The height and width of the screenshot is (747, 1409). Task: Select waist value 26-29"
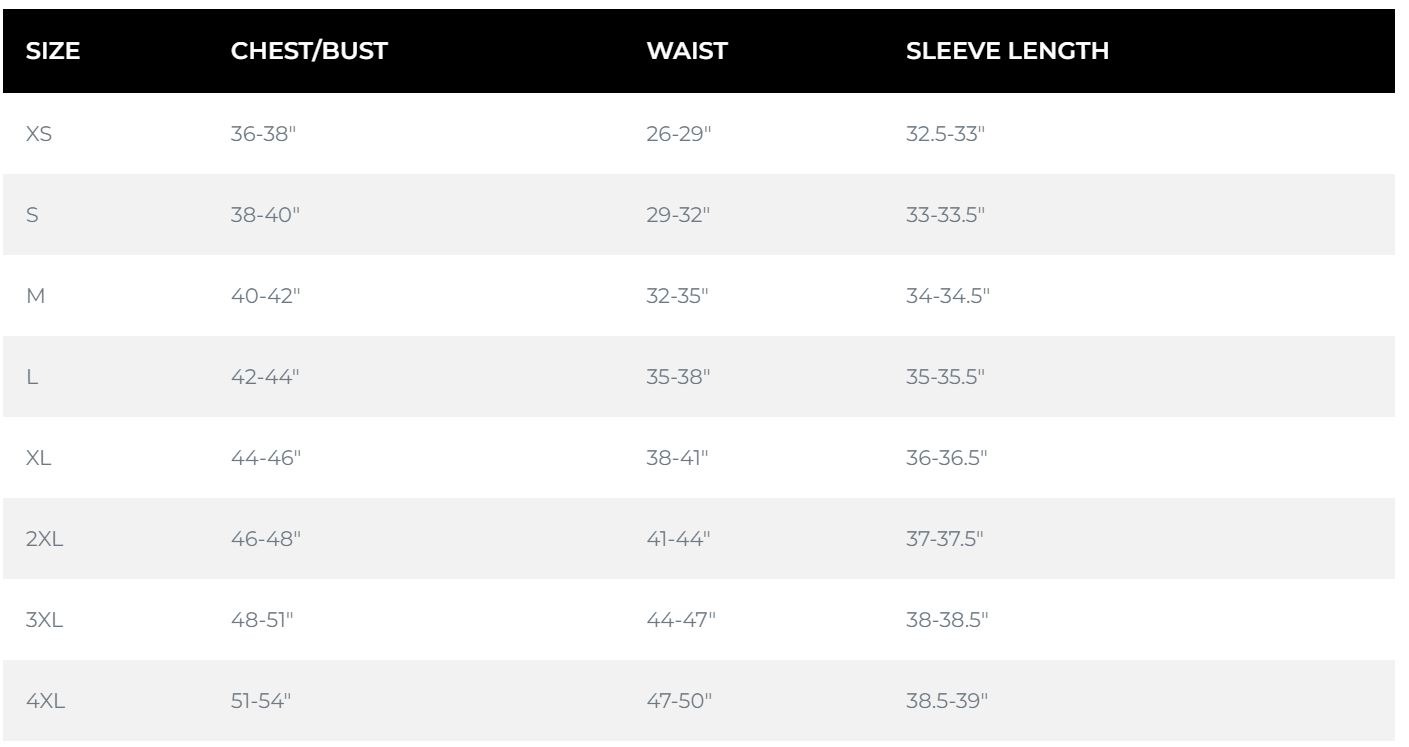tap(678, 134)
